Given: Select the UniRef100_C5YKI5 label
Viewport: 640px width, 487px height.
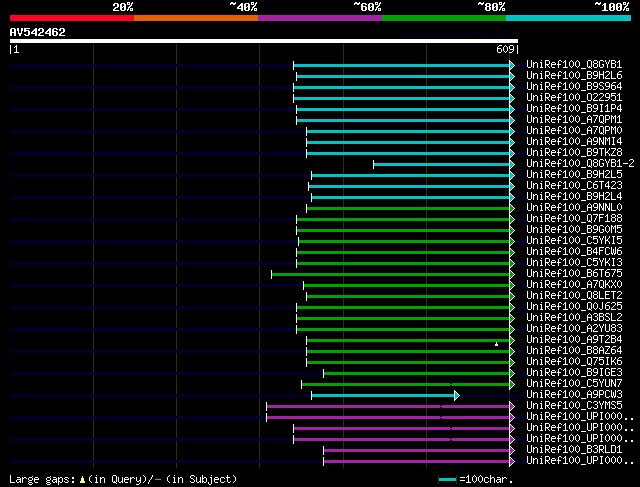Looking at the screenshot, I should [x=574, y=241].
